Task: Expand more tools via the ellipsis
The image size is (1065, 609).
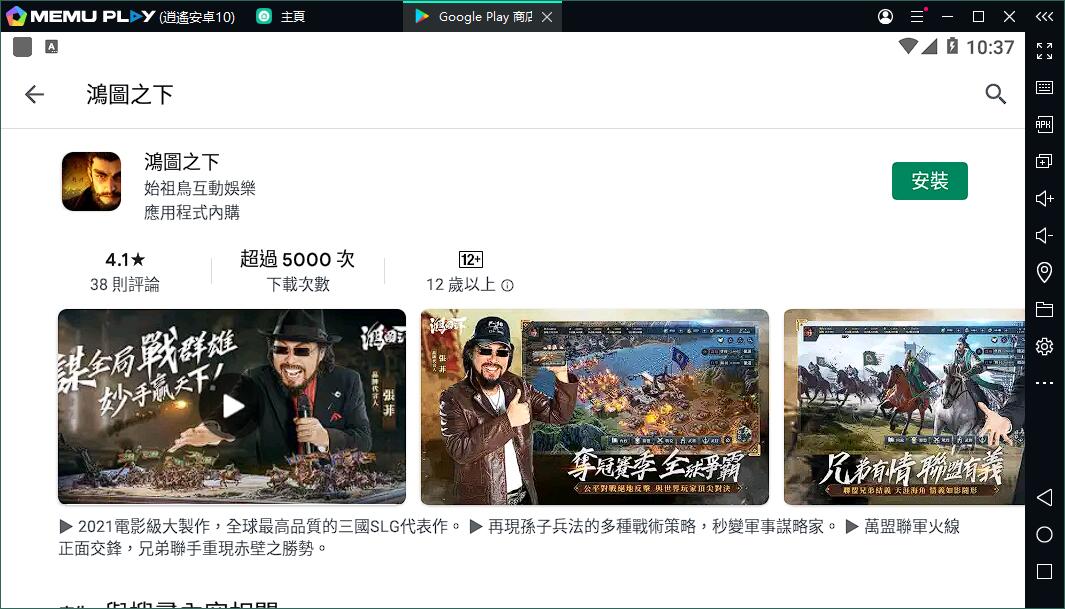Action: pyautogui.click(x=1044, y=383)
